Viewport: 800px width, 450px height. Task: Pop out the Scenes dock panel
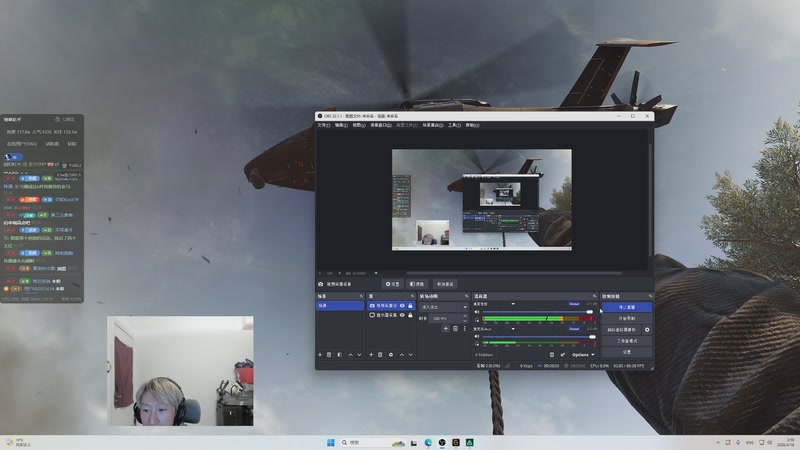361,296
